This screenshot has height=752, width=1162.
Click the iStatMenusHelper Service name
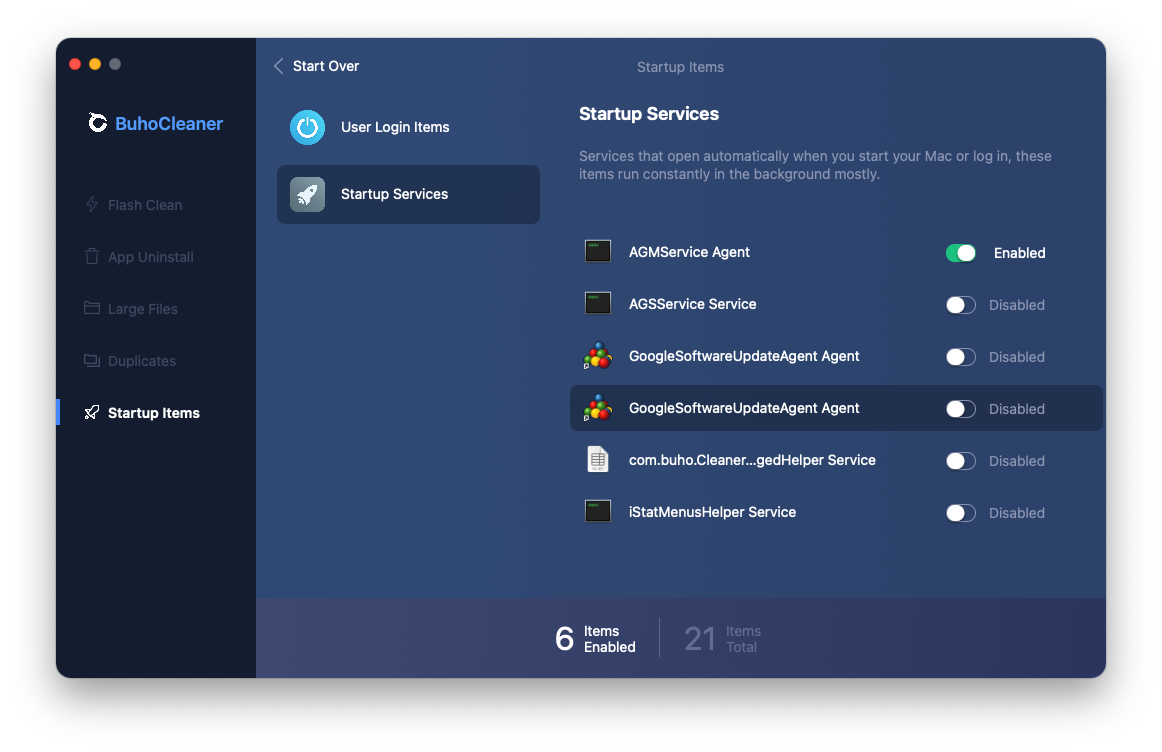click(712, 512)
